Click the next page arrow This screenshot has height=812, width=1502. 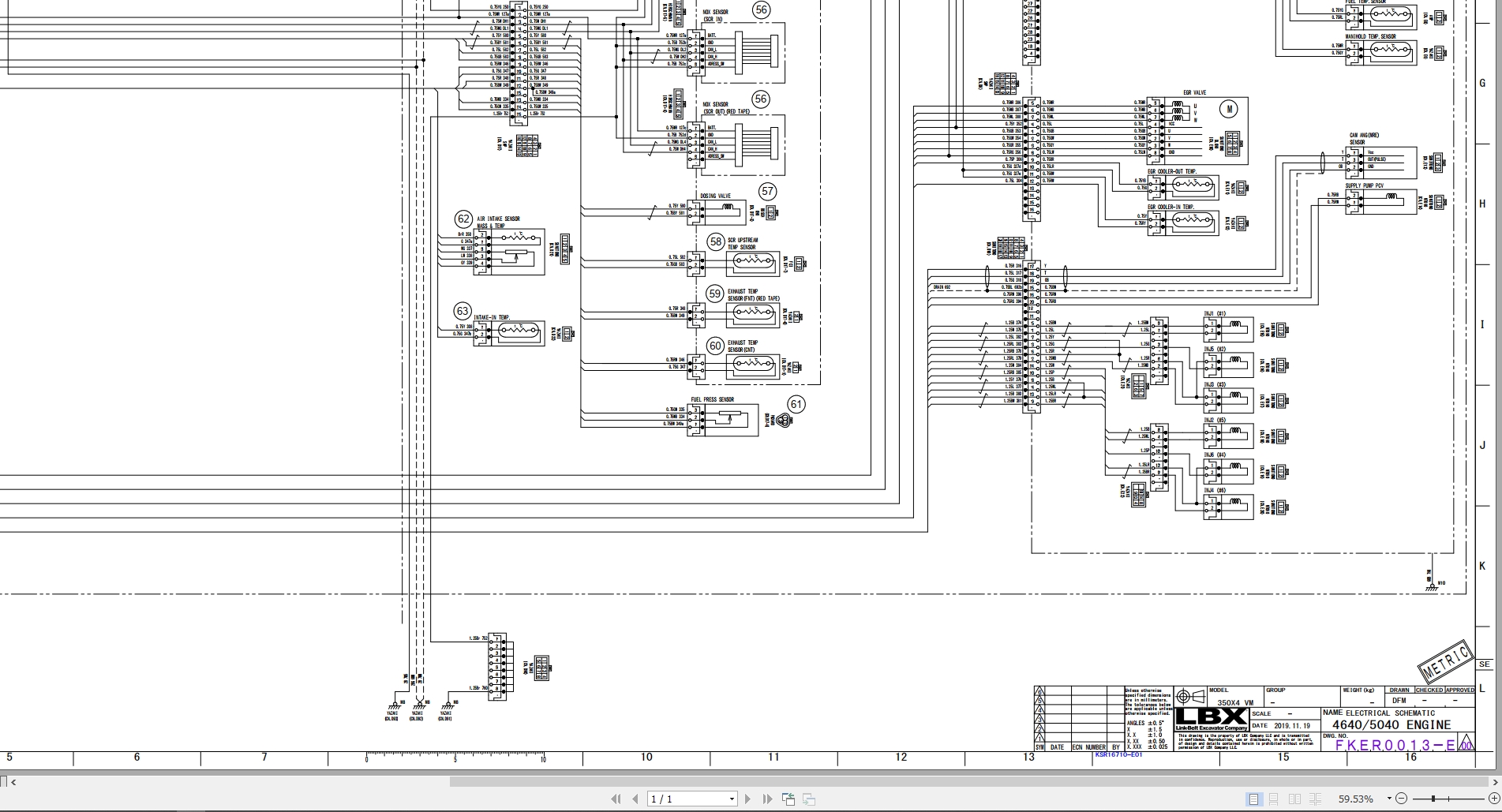click(x=748, y=798)
